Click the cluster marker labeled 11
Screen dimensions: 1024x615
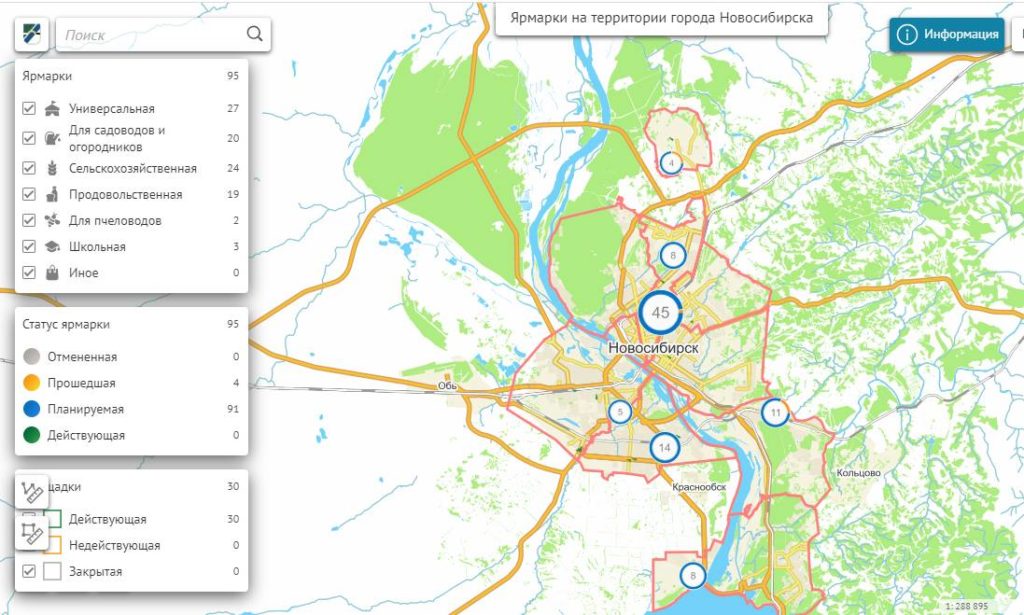click(775, 412)
